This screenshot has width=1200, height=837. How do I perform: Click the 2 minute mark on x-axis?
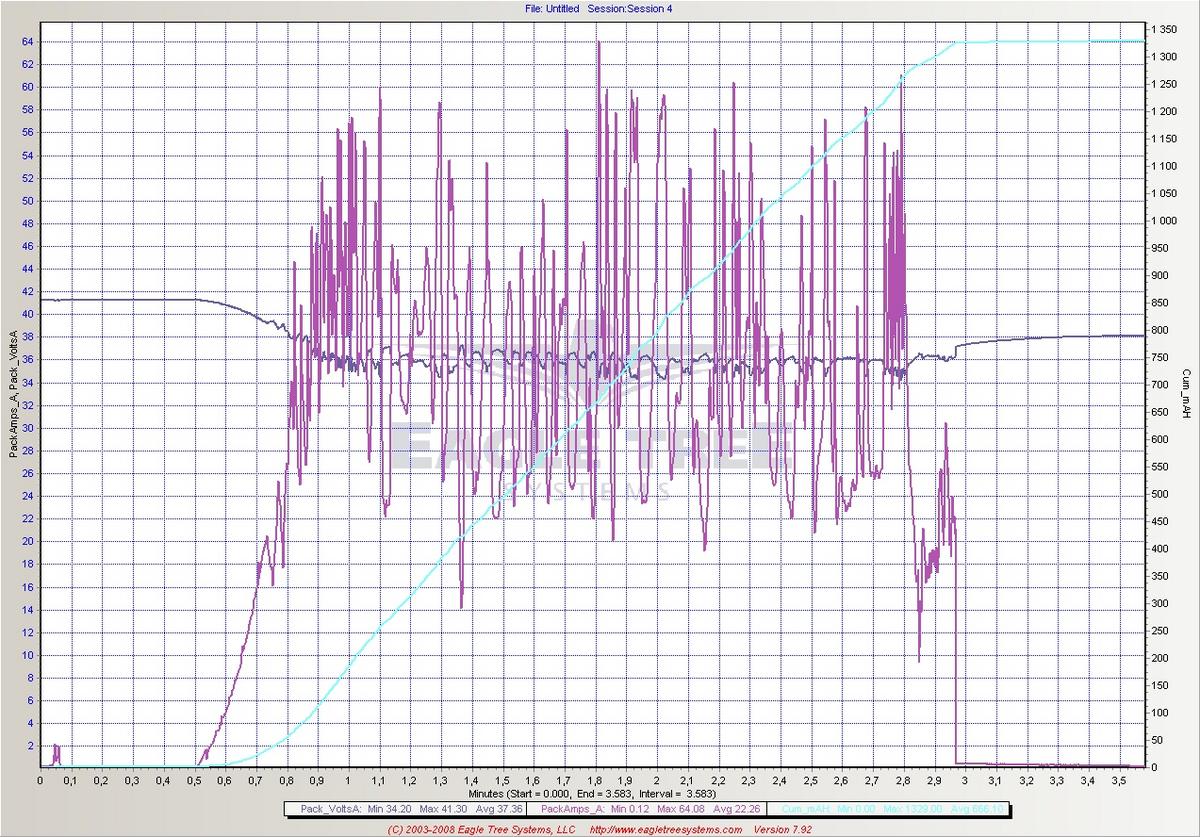(656, 779)
